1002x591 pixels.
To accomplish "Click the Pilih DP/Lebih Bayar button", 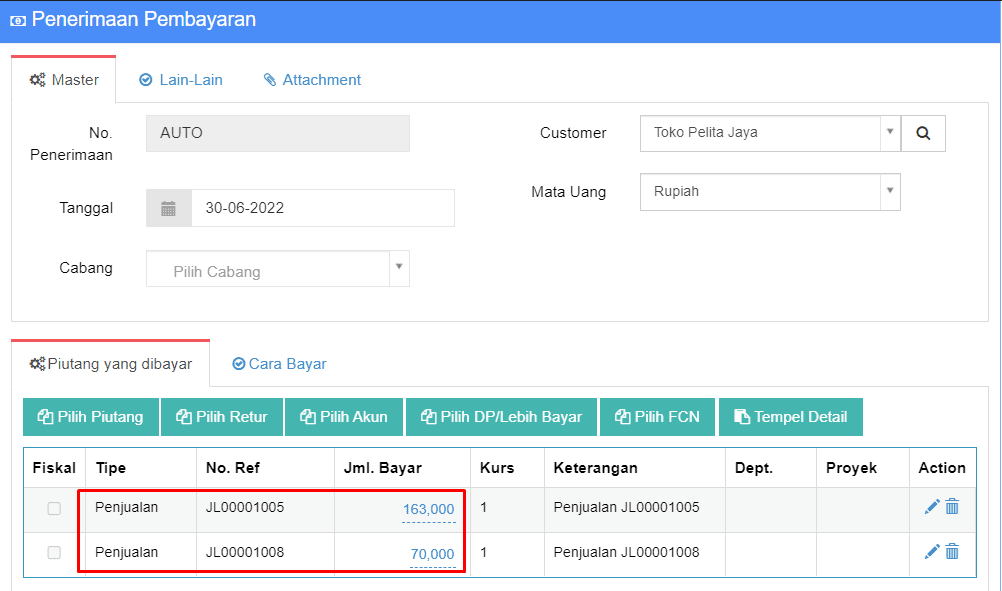I will pyautogui.click(x=502, y=417).
